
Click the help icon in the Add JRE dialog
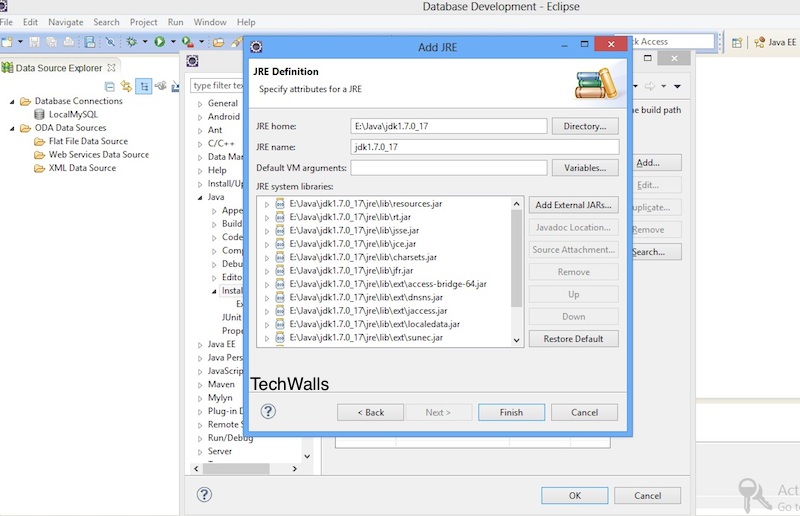click(268, 411)
